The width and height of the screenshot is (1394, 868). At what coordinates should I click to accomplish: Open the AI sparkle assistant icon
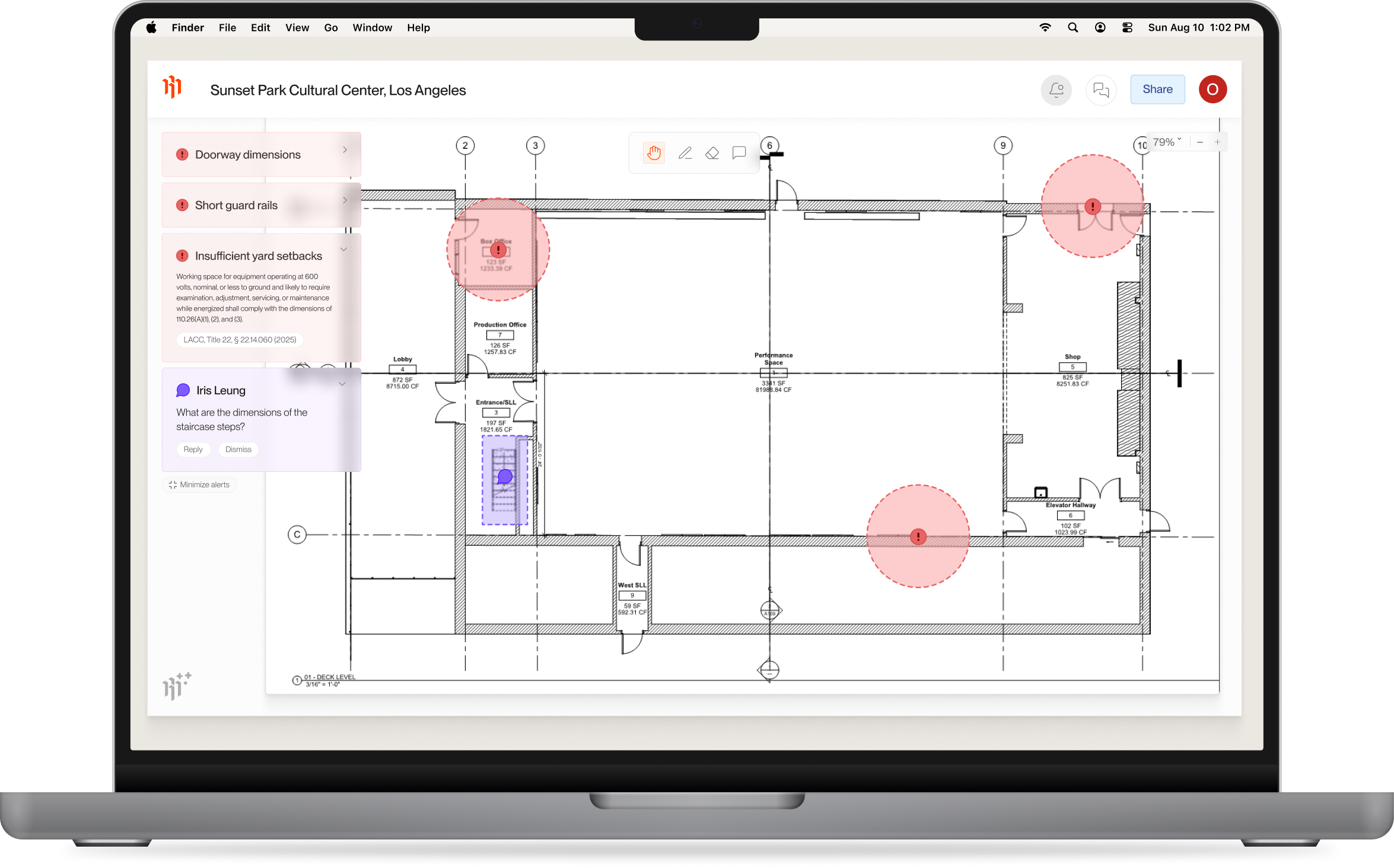[x=176, y=685]
